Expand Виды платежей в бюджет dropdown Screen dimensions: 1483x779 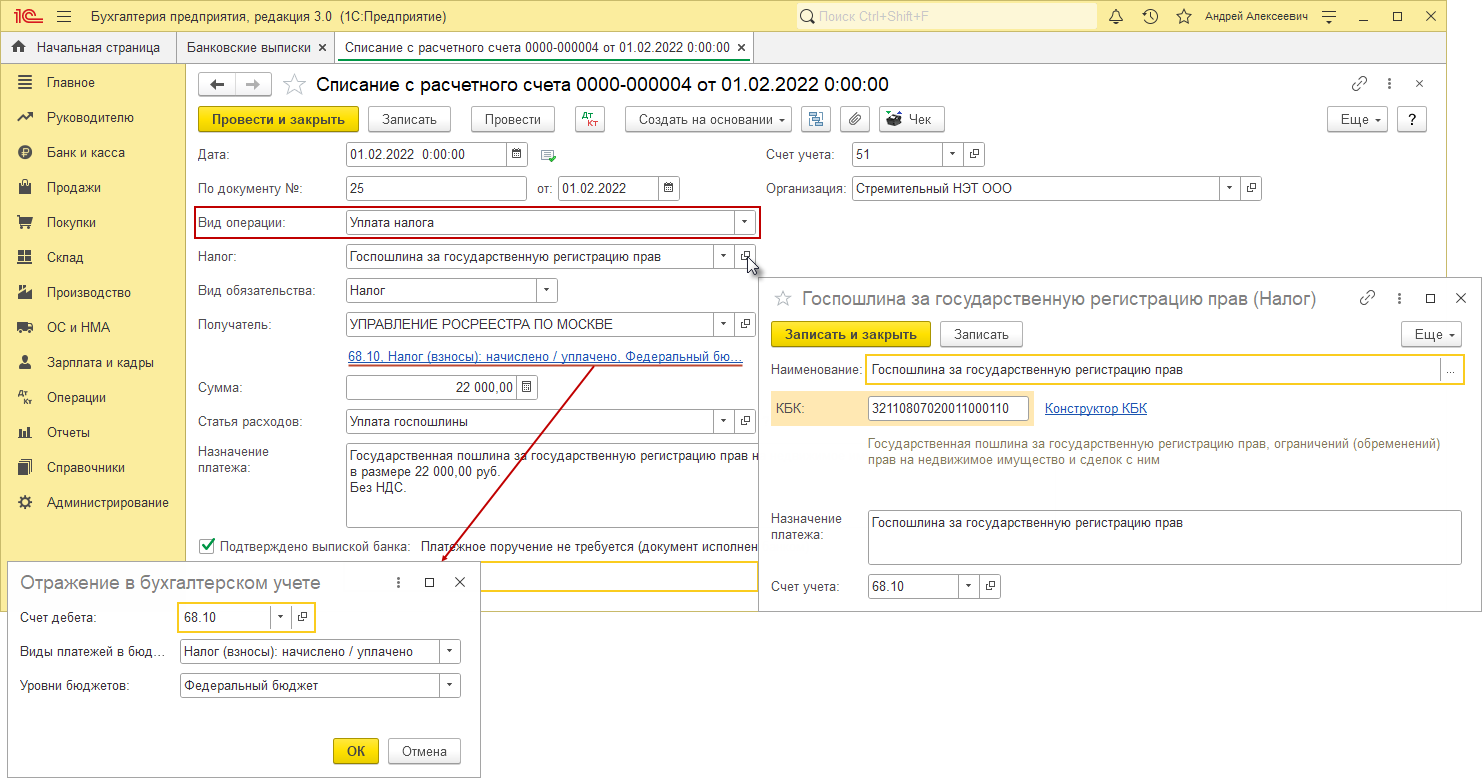(450, 652)
